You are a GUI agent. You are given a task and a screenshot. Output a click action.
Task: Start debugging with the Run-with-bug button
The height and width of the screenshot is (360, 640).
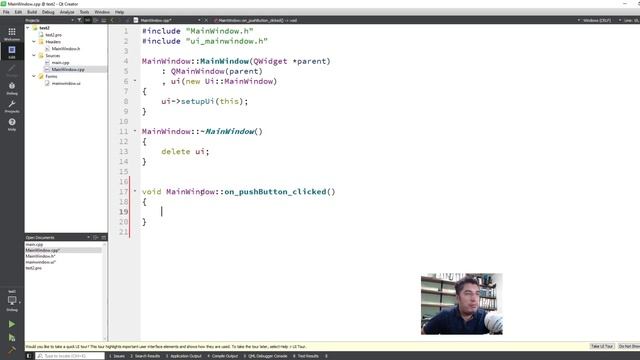[x=12, y=338]
